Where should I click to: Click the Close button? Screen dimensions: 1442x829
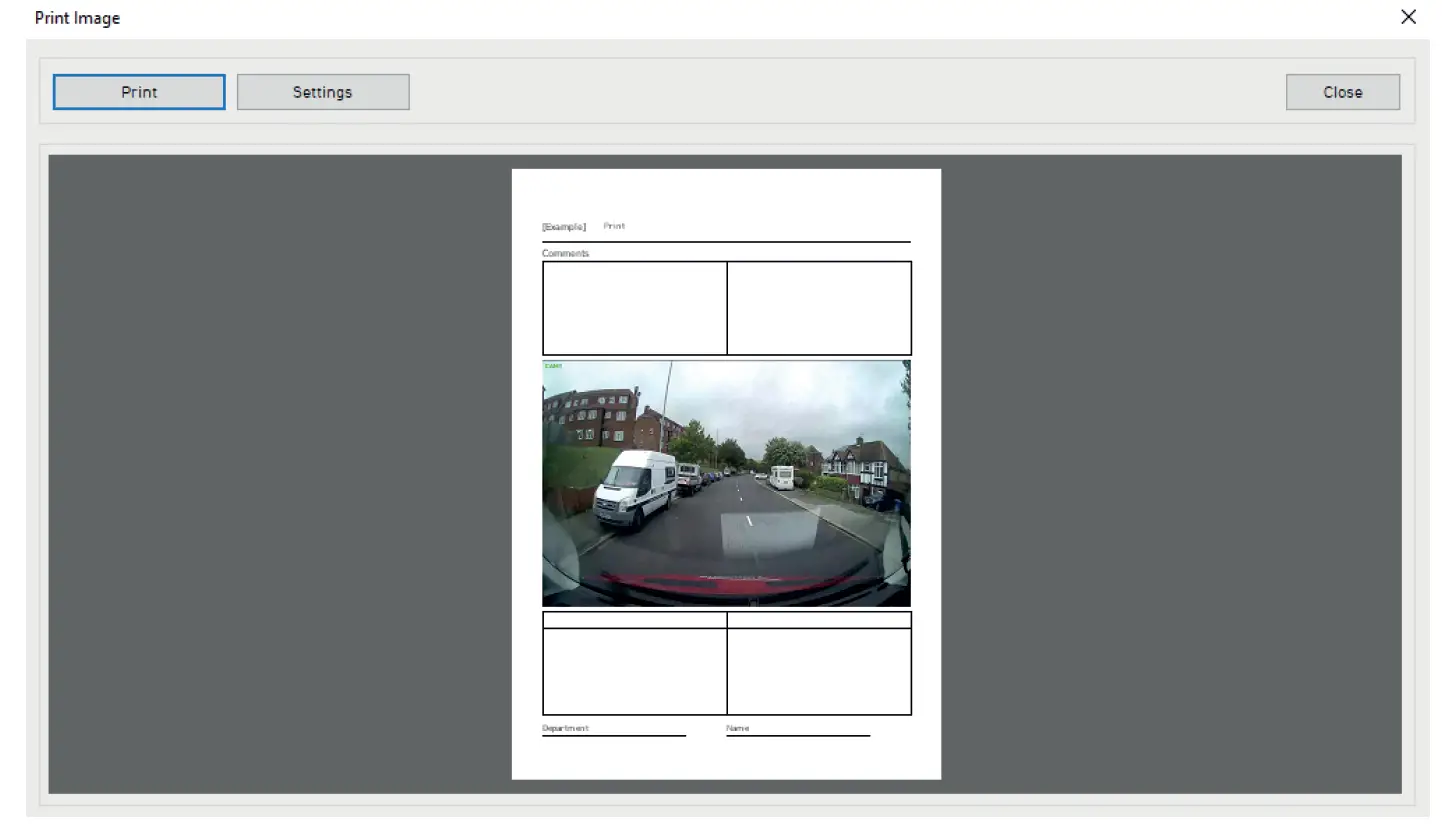(x=1342, y=91)
